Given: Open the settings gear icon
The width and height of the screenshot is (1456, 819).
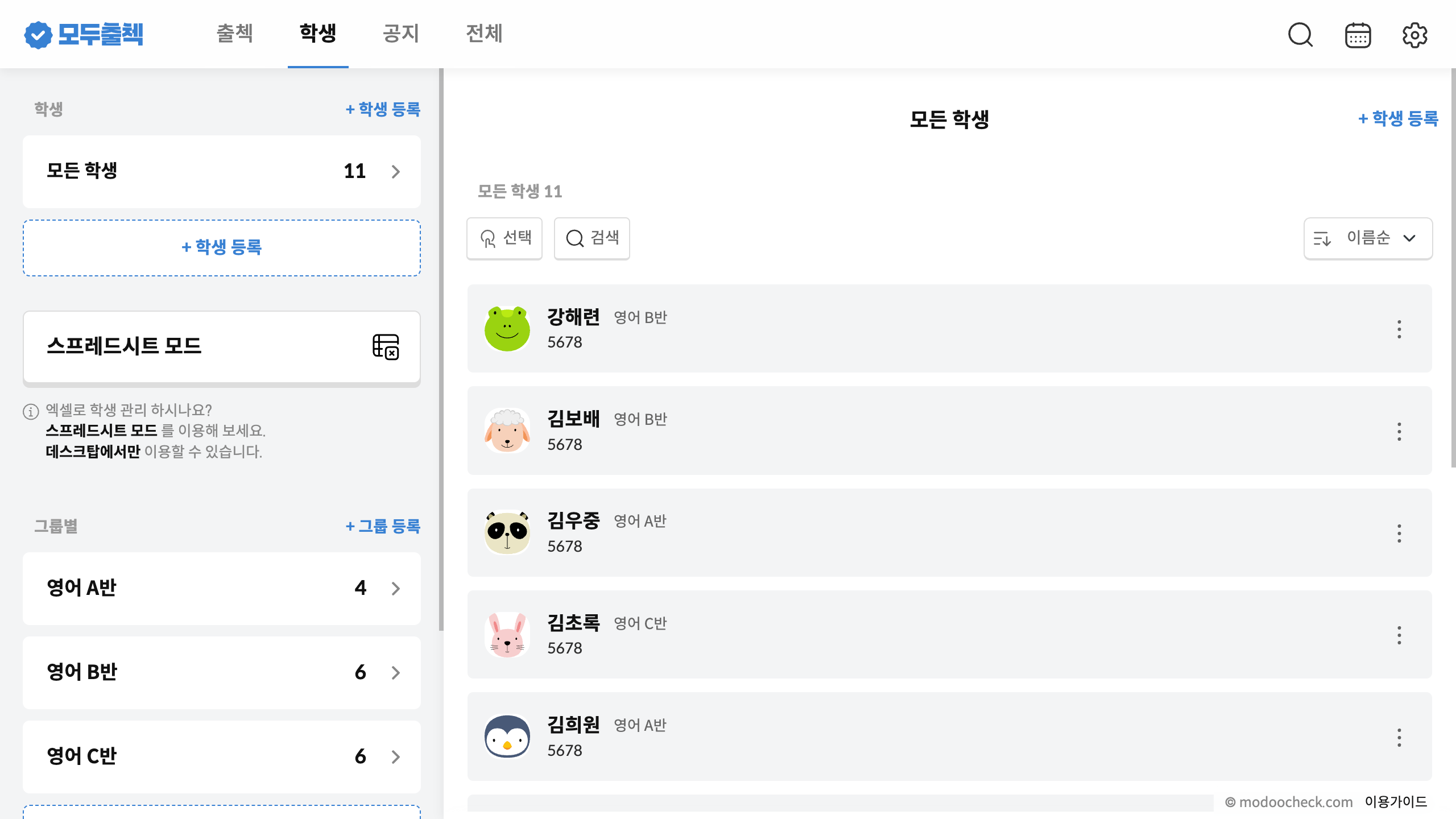Looking at the screenshot, I should click(x=1414, y=35).
